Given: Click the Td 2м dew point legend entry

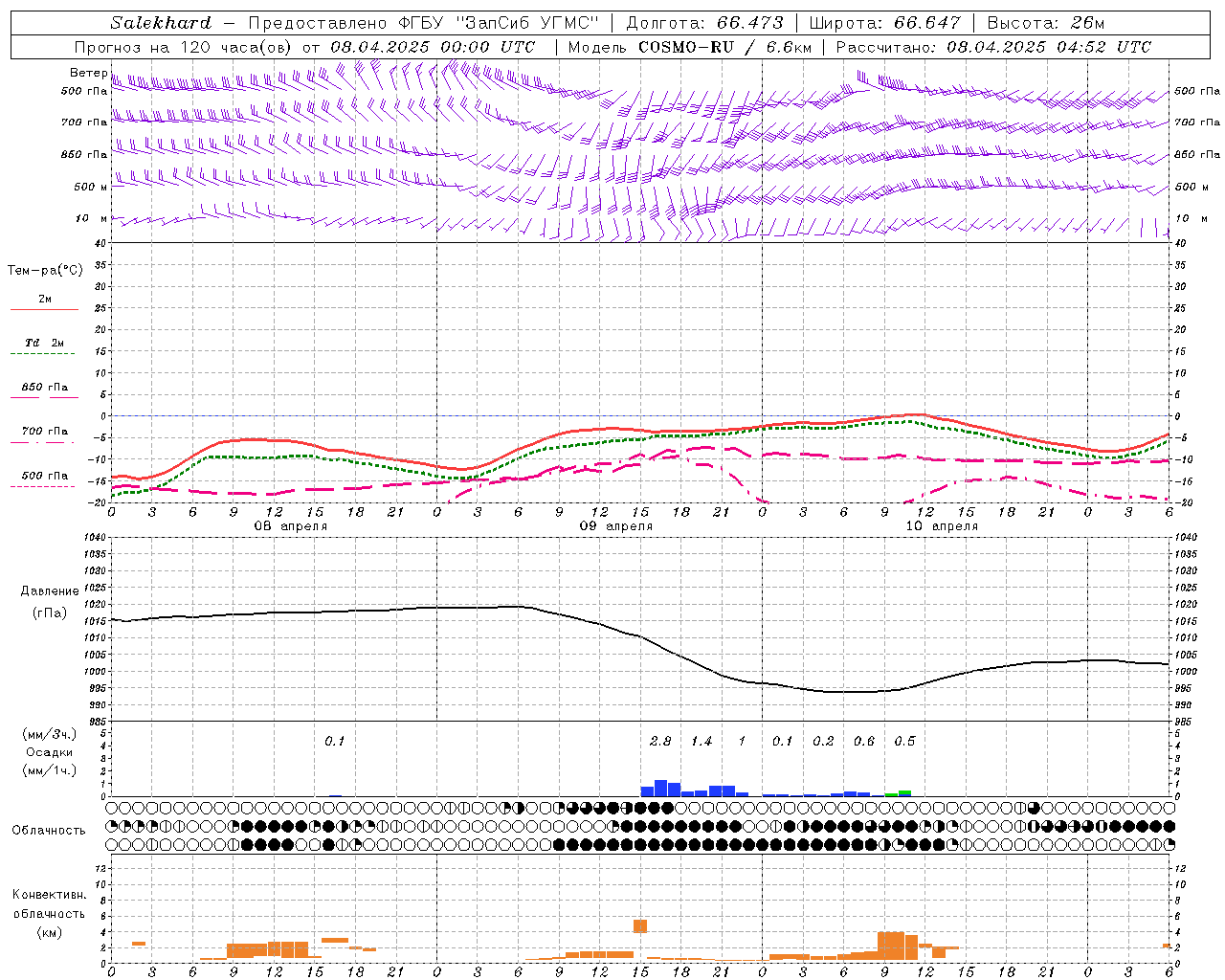Looking at the screenshot, I should click(45, 343).
